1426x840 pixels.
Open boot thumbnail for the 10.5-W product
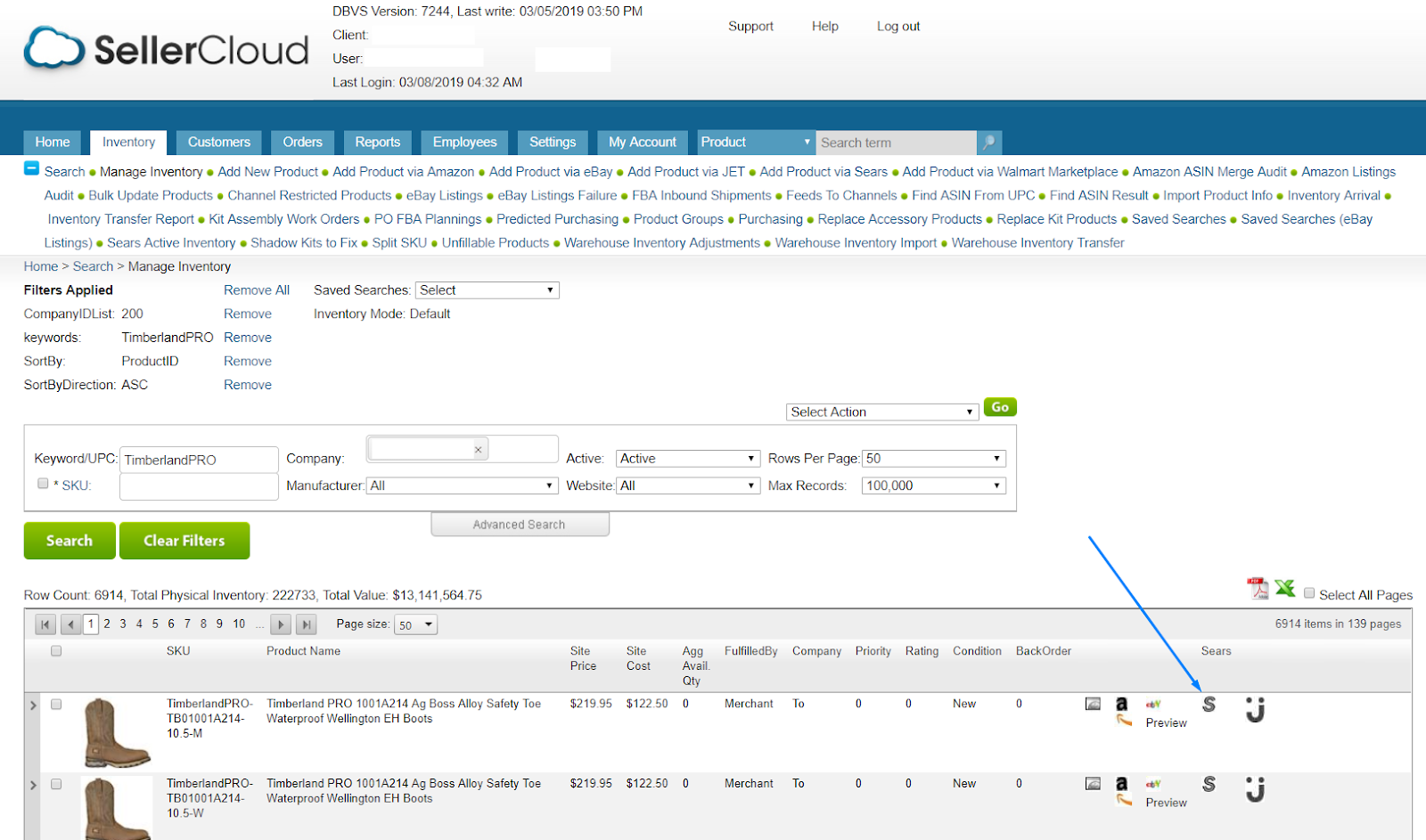117,808
